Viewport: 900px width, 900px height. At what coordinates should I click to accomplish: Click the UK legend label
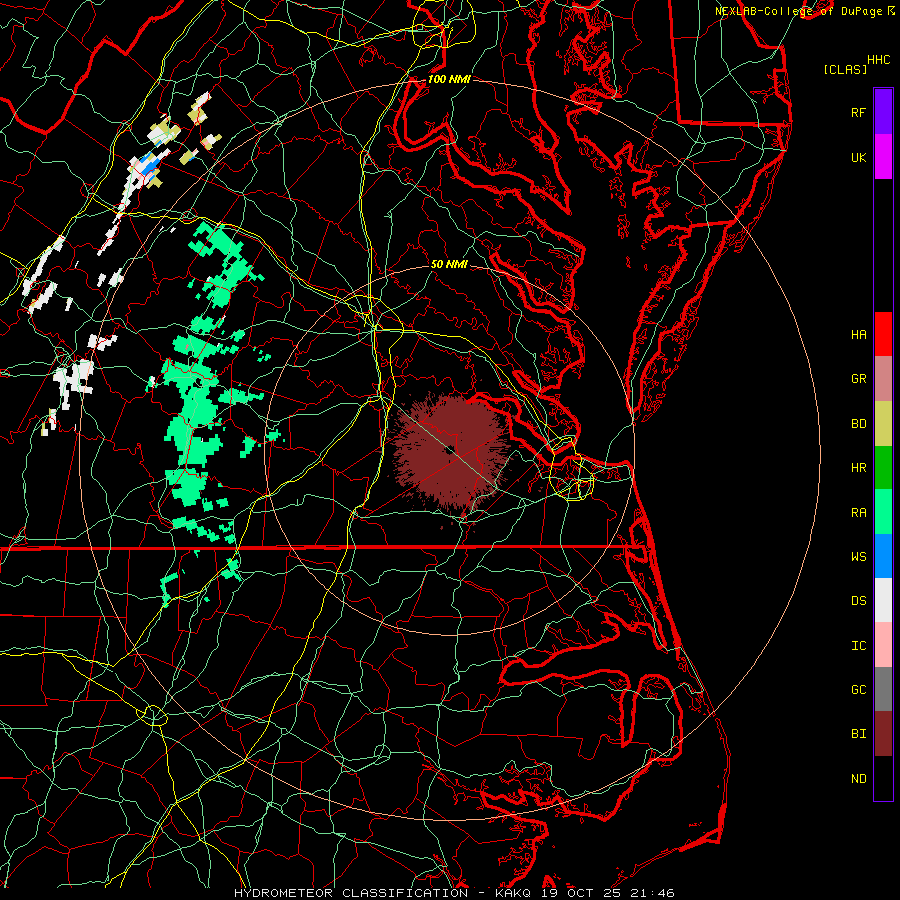coord(858,157)
